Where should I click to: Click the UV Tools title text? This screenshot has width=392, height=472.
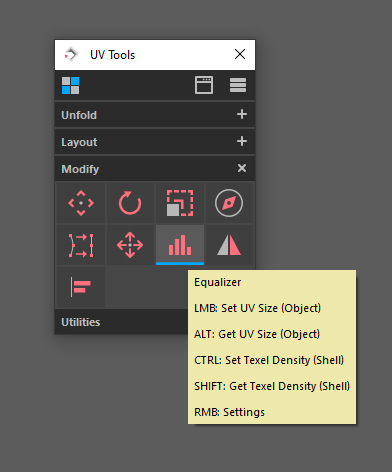(112, 55)
